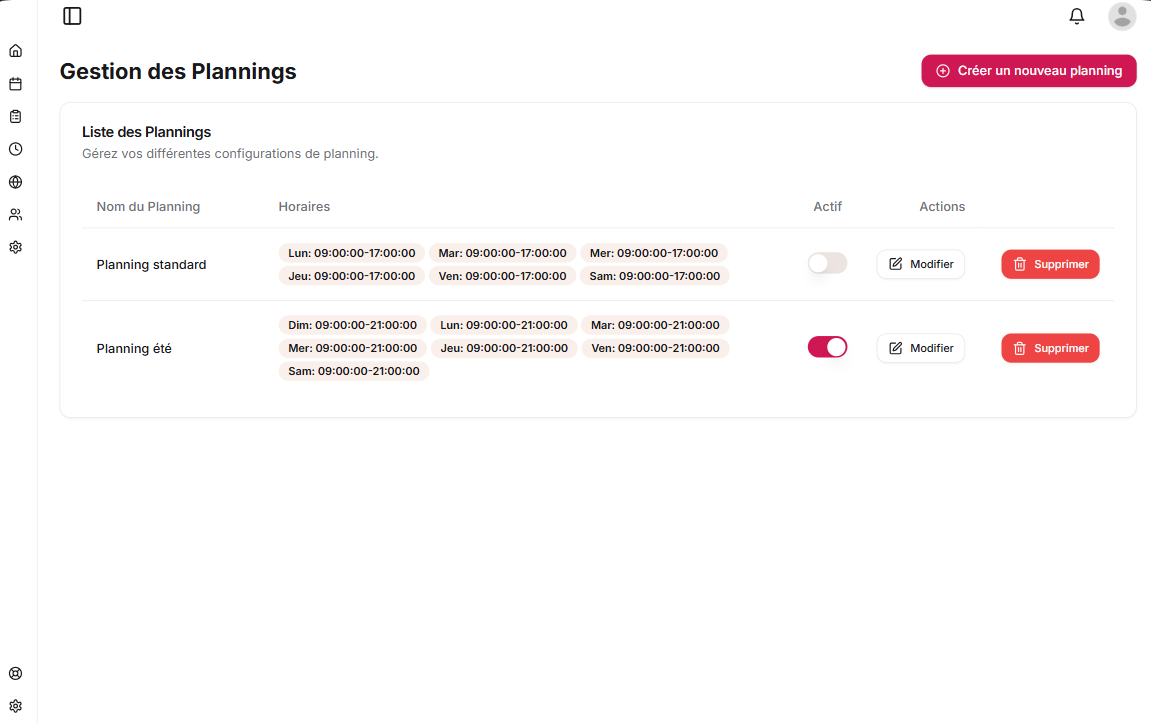The width and height of the screenshot is (1151, 724).
Task: Click Créer un nouveau planning
Action: pyautogui.click(x=1028, y=71)
